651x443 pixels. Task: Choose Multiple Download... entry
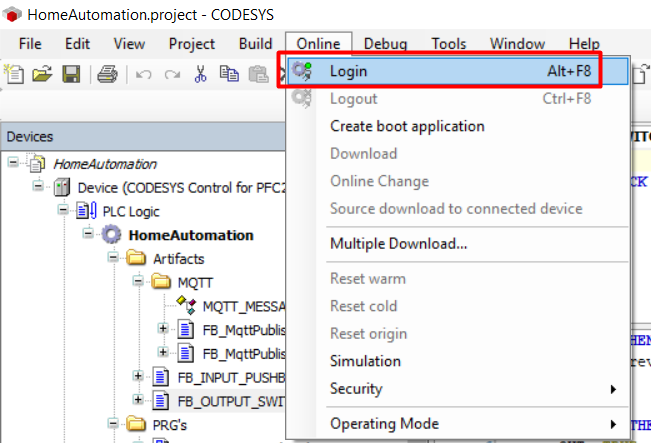tap(458, 244)
